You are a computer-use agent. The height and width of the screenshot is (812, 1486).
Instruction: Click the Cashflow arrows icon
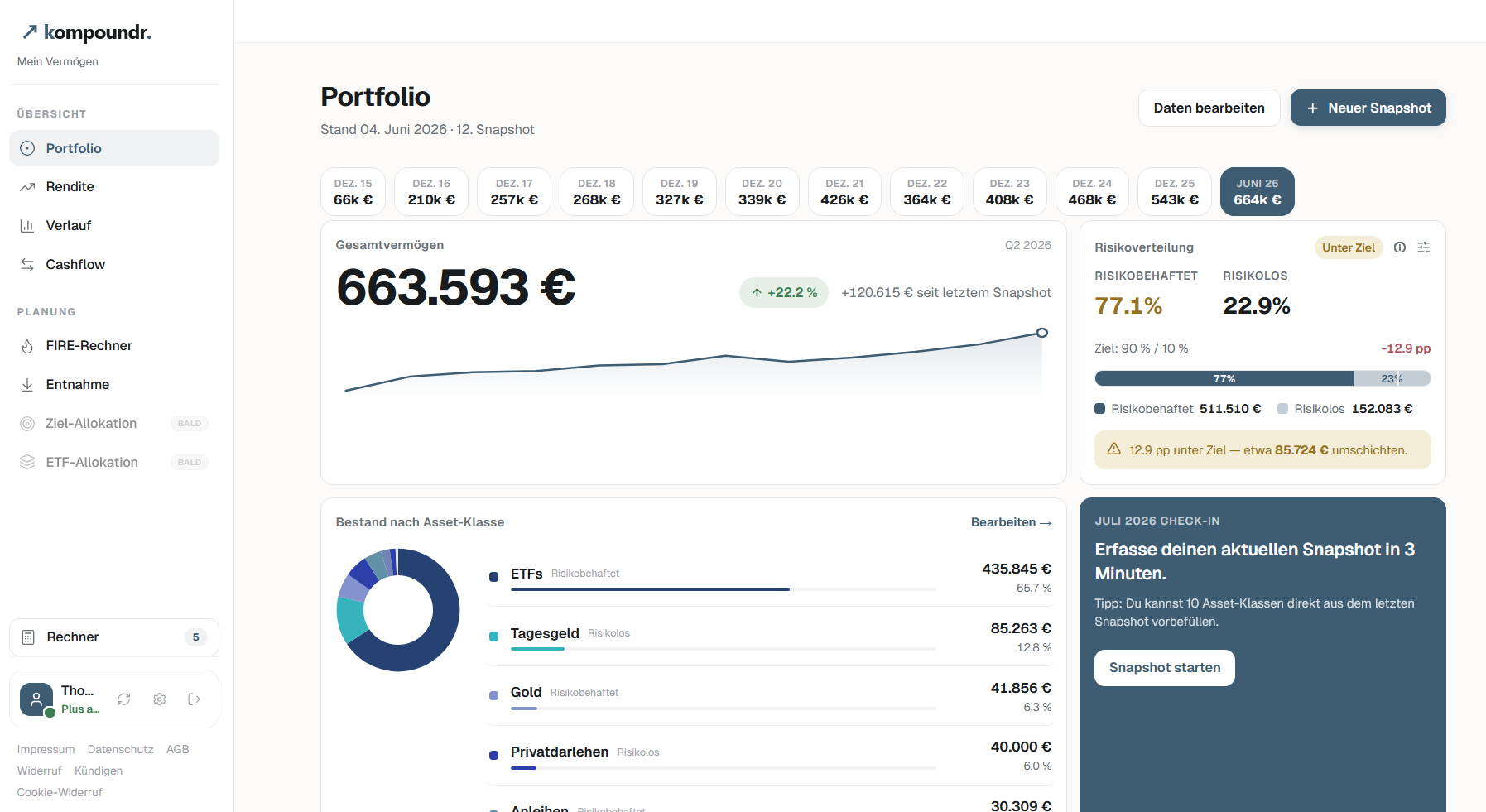pos(27,265)
